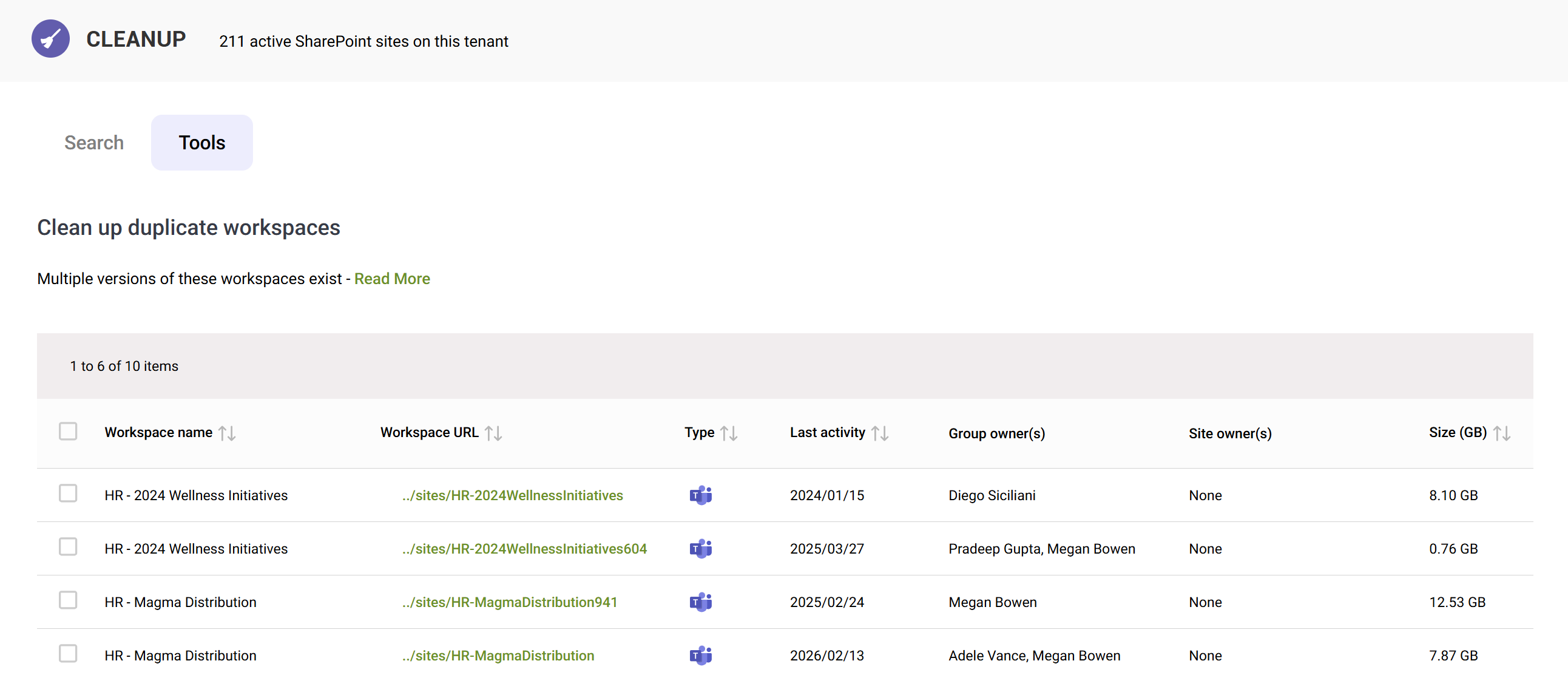Sort by Size (GB) arrows icon
This screenshot has height=692, width=1568.
(x=1501, y=433)
